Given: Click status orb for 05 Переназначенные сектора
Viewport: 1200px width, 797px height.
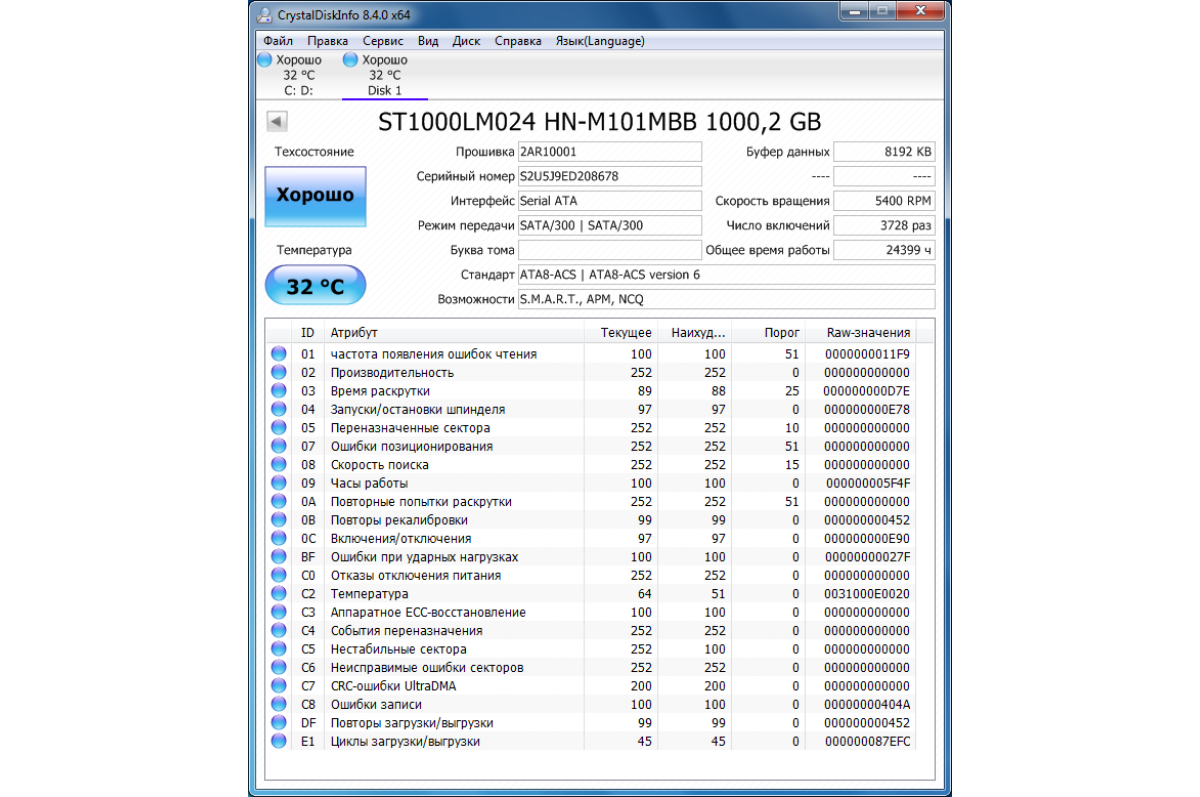Looking at the screenshot, I should [x=278, y=428].
